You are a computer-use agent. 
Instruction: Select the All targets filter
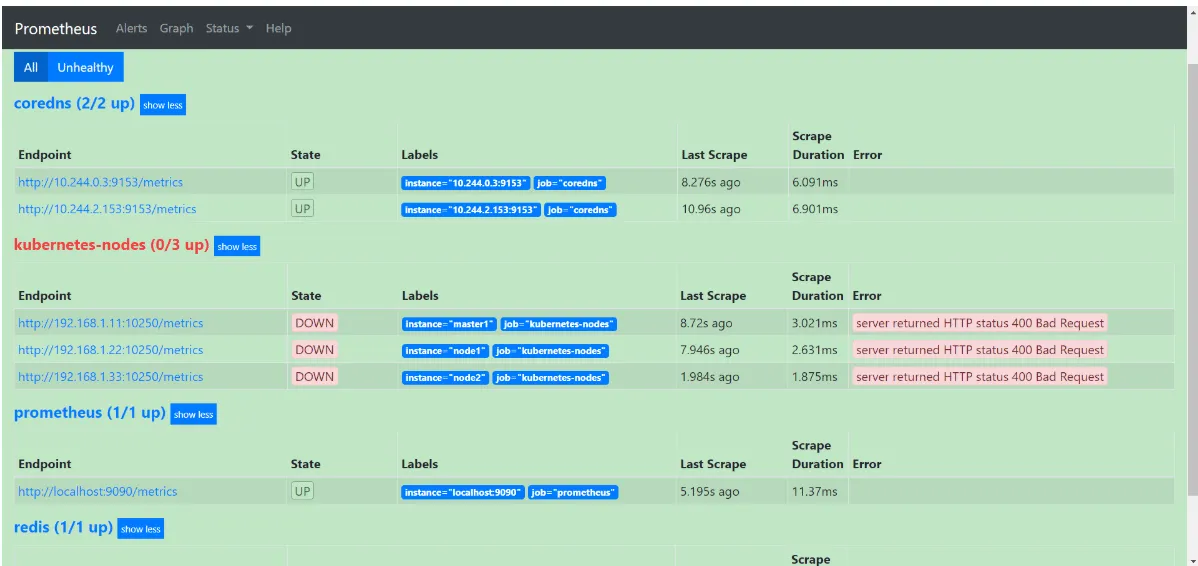[x=31, y=67]
